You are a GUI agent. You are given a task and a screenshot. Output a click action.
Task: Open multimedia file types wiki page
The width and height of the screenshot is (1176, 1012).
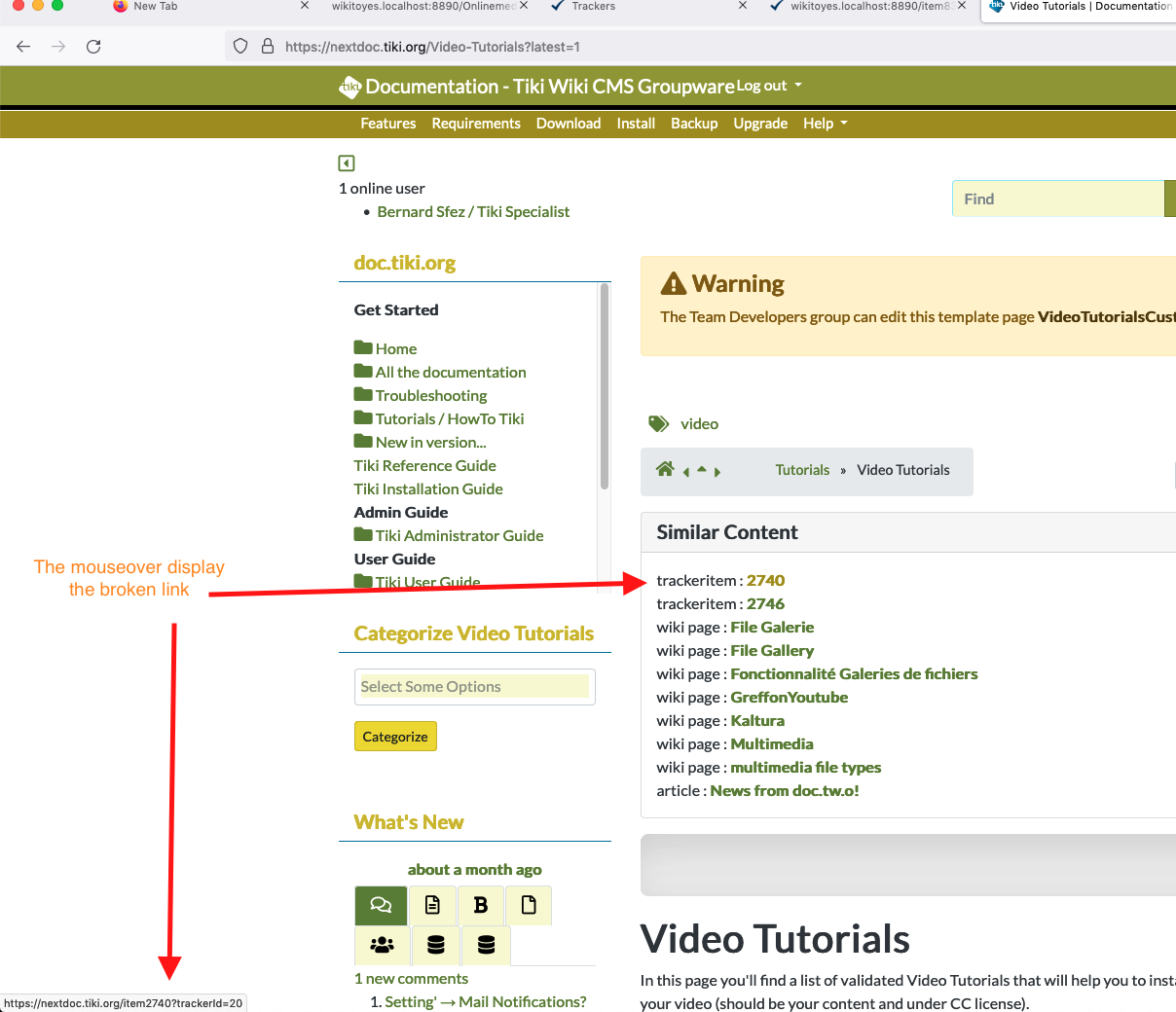tap(806, 767)
